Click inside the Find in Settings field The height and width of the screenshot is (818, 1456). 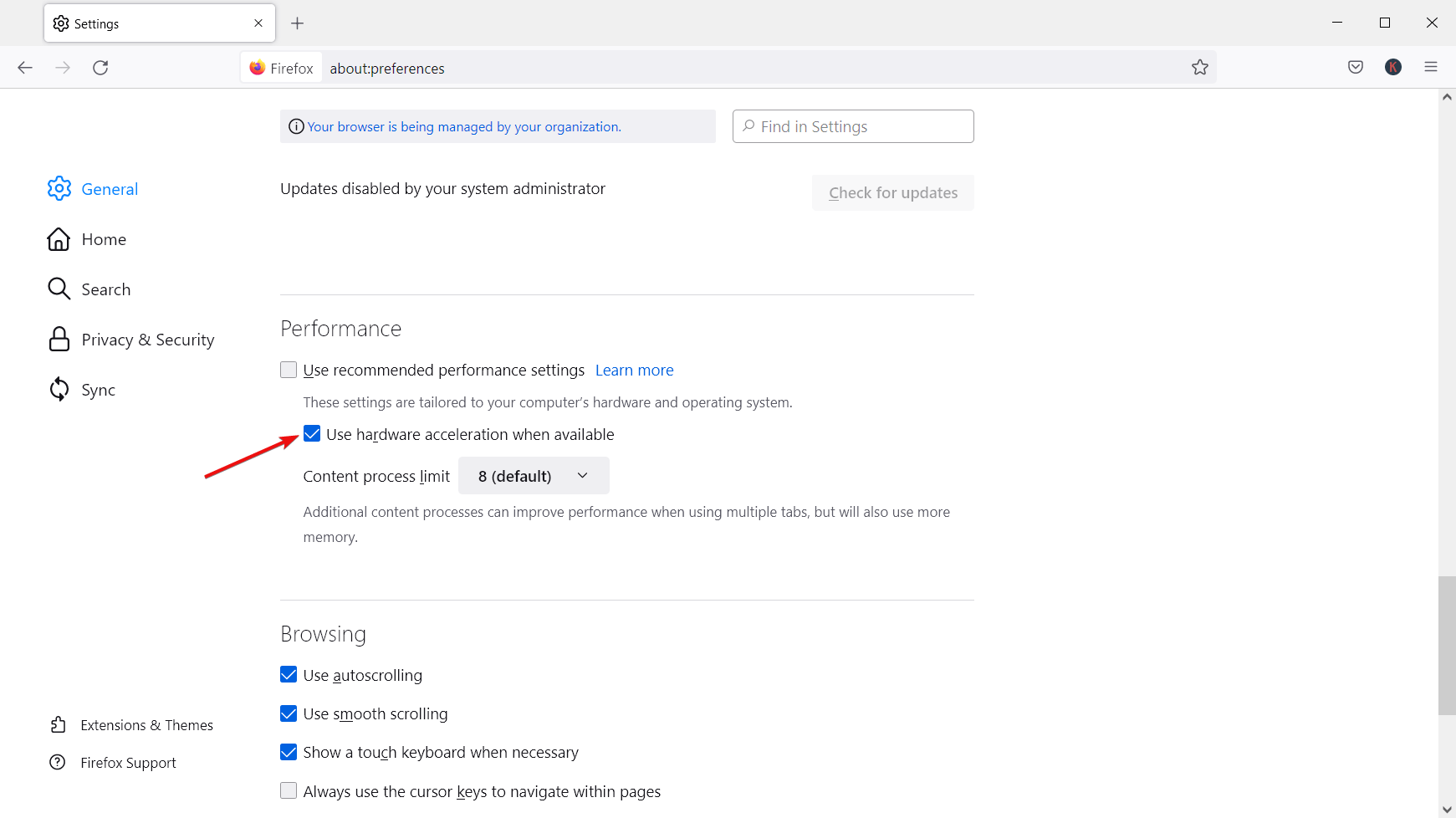pyautogui.click(x=852, y=126)
